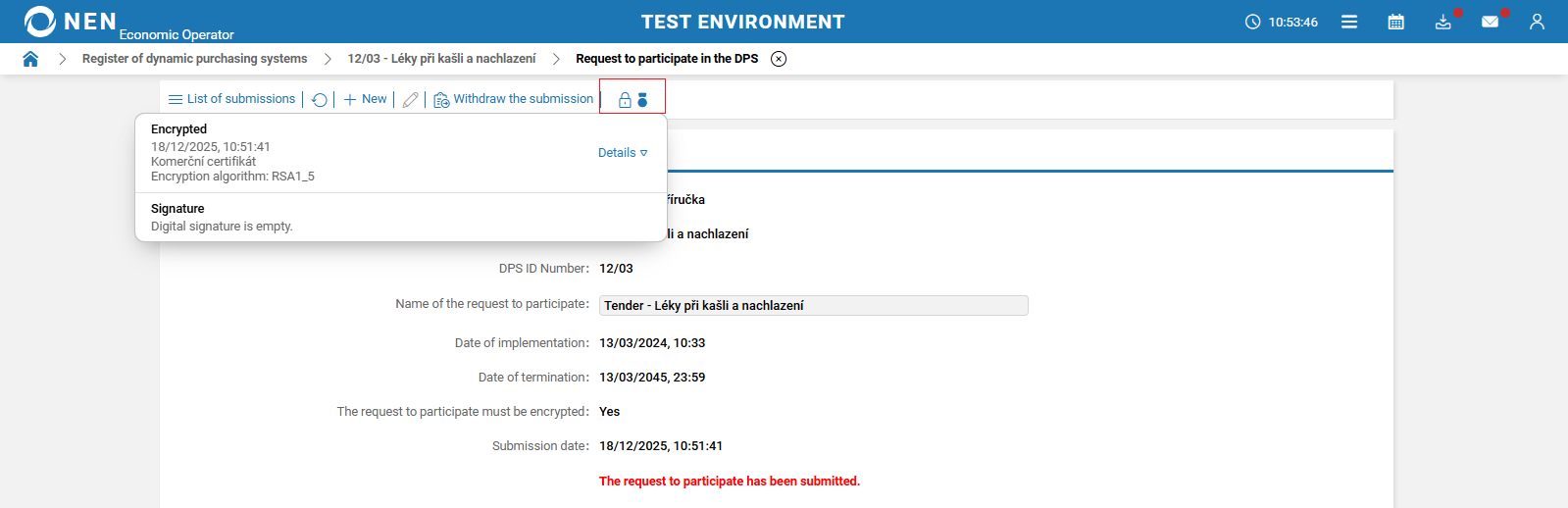This screenshot has width=1568, height=508.
Task: Open the messages envelope icon
Action: [x=1490, y=22]
